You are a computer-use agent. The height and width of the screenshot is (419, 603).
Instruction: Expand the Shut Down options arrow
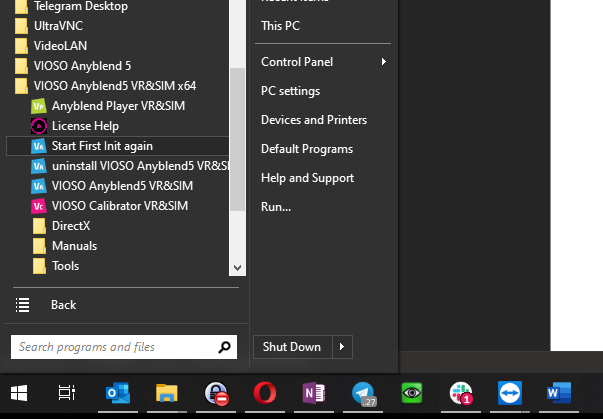click(x=342, y=347)
